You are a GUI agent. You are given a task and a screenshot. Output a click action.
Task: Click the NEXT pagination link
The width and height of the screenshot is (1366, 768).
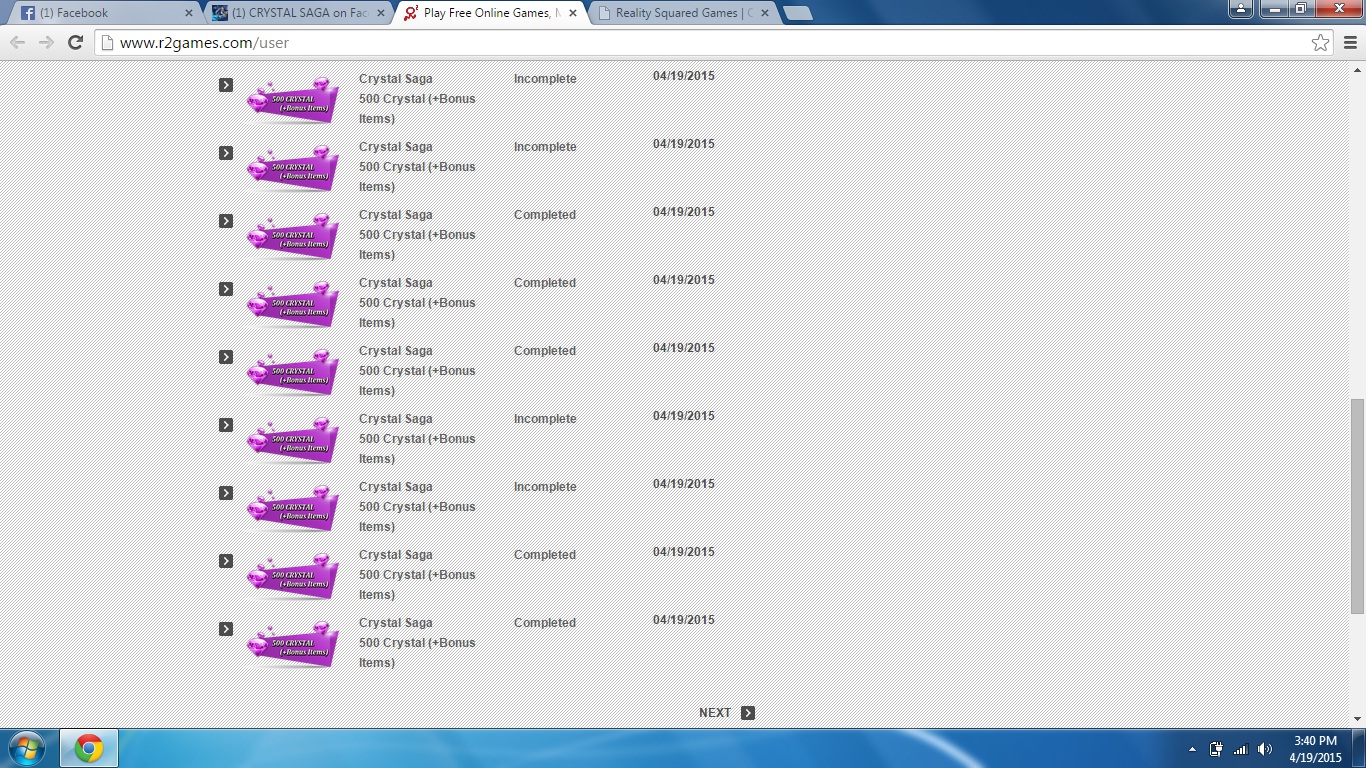click(715, 713)
